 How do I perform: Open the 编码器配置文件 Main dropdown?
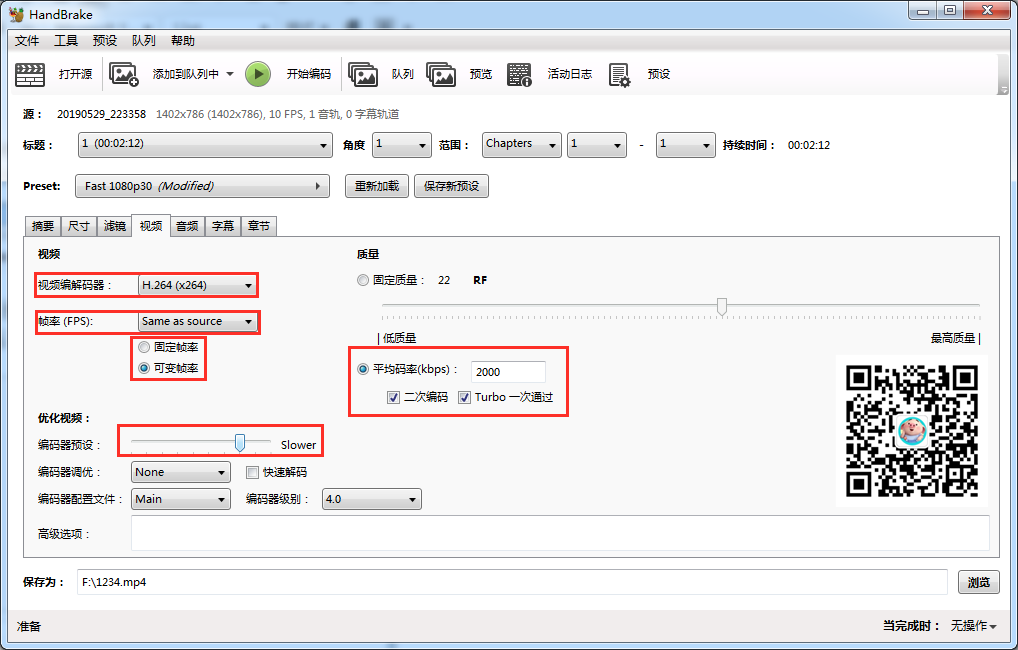(x=180, y=499)
